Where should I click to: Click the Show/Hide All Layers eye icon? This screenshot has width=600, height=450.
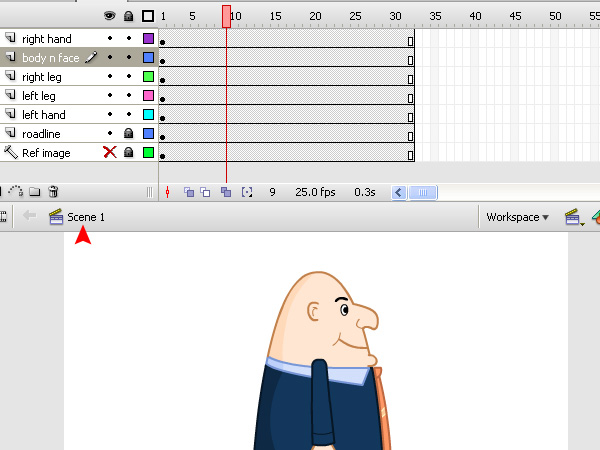click(x=109, y=16)
